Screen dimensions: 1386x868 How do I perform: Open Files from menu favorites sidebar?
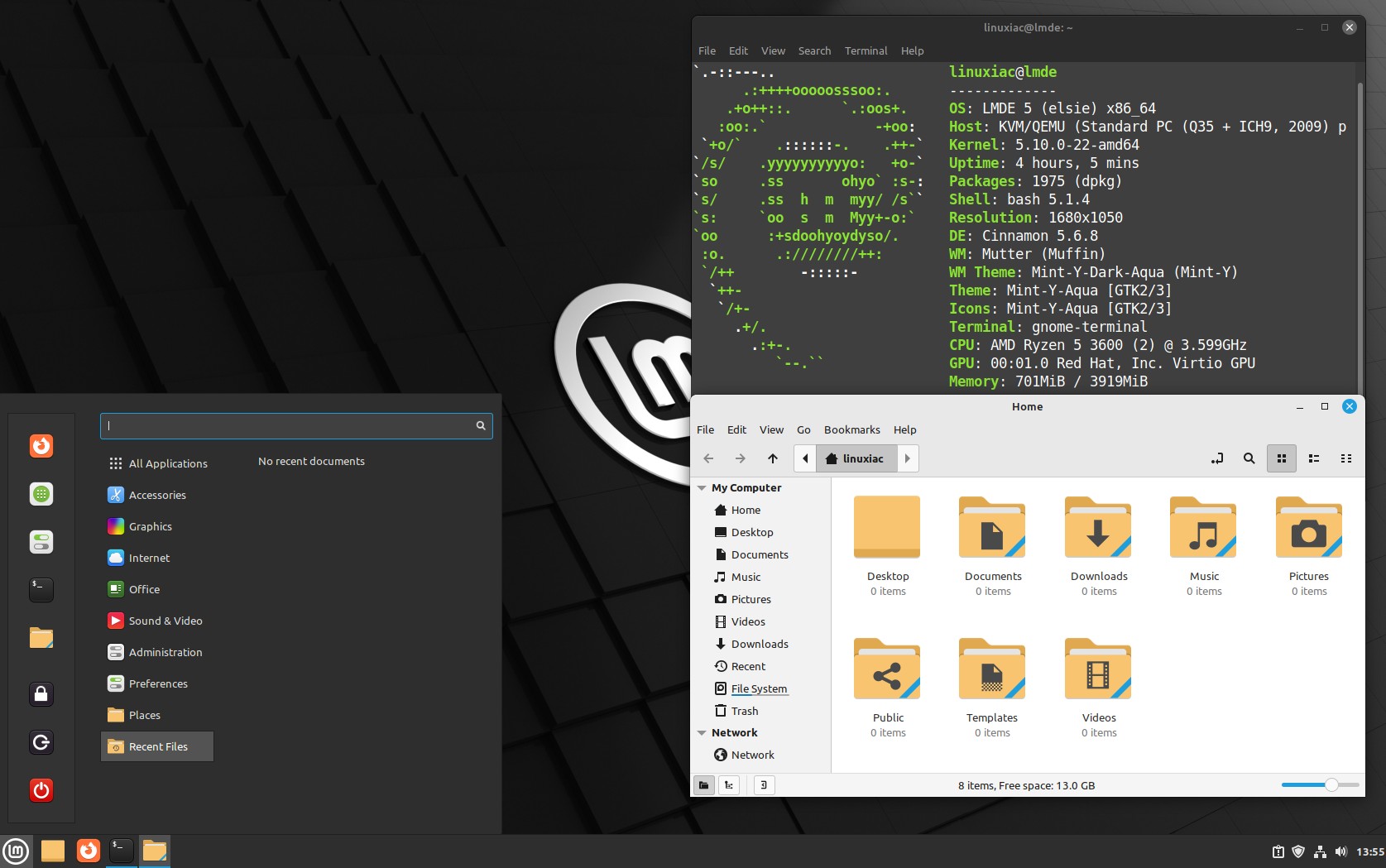[41, 638]
